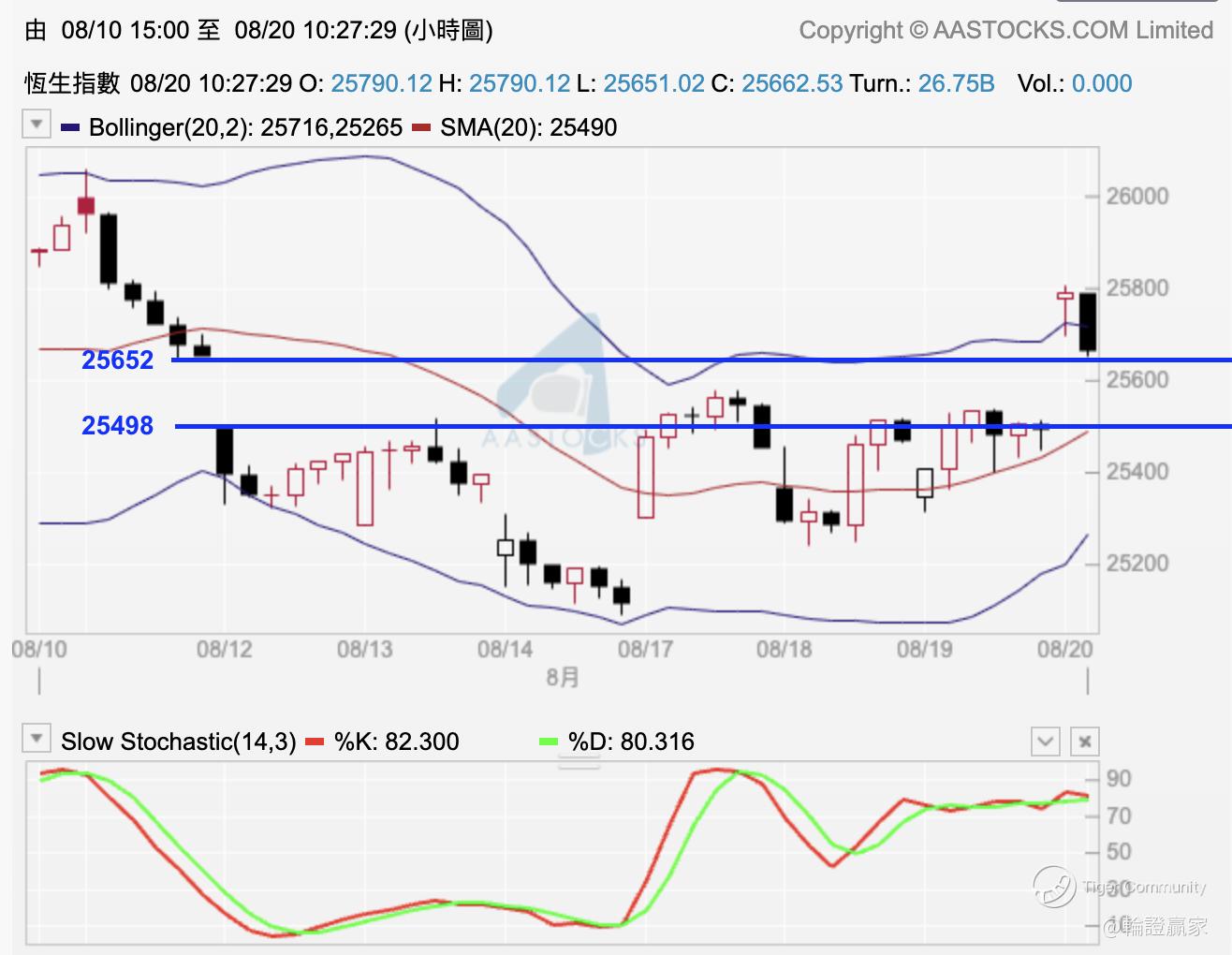
Task: Collapse the Slow Stochastic panel with the chevron
Action: pos(1045,742)
